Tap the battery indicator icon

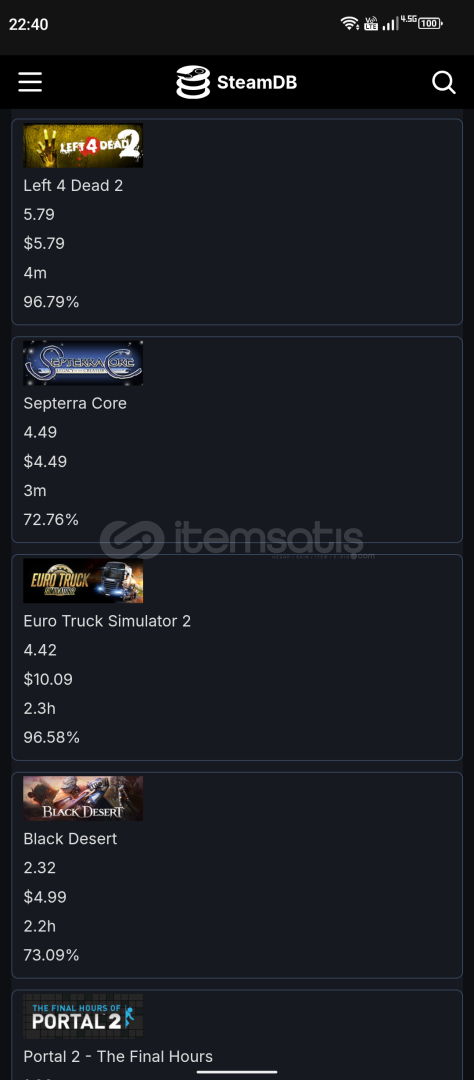[x=430, y=23]
